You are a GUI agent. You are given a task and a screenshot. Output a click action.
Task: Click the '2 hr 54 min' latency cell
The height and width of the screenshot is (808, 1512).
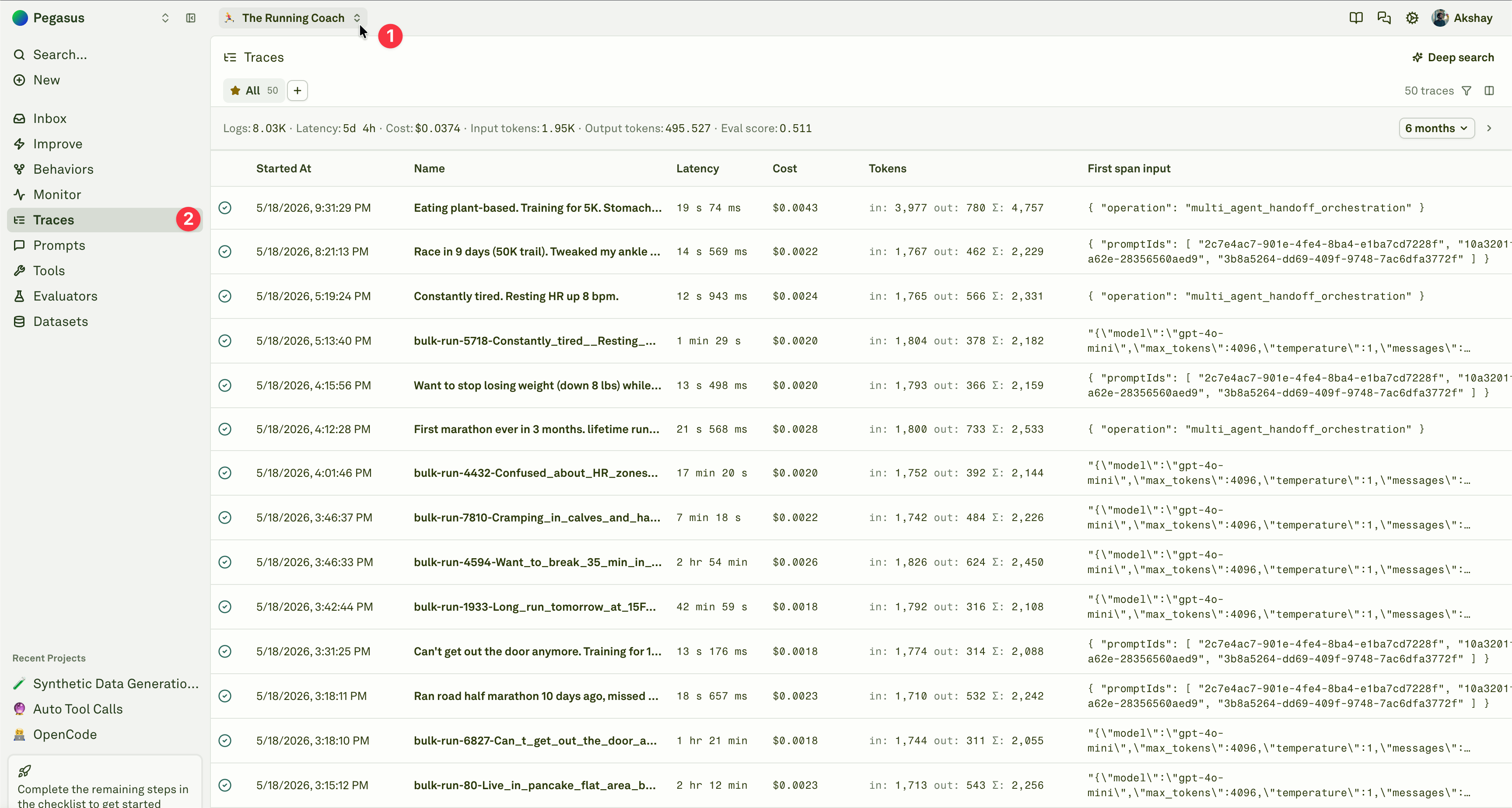click(711, 562)
